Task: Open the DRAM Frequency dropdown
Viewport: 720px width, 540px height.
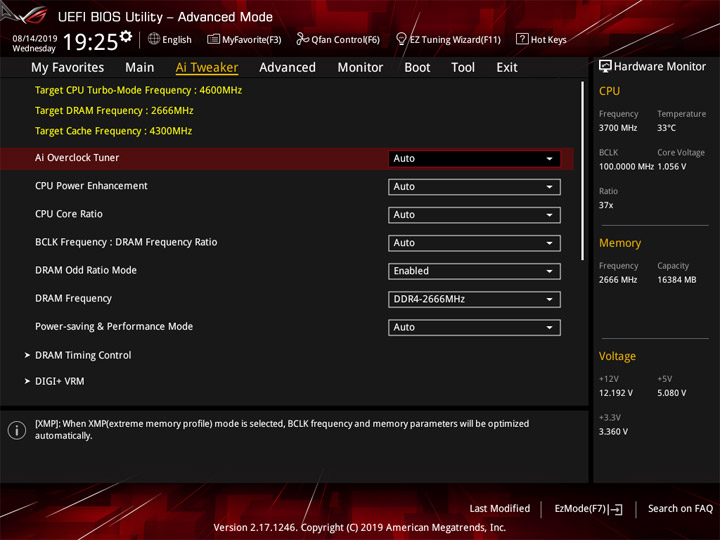Action: (x=474, y=299)
